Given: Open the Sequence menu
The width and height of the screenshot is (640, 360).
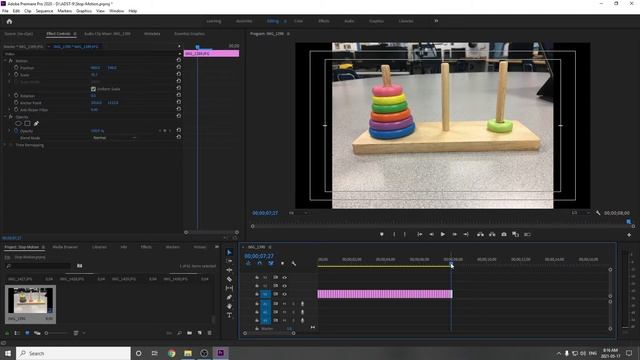Looking at the screenshot, I should [x=44, y=11].
